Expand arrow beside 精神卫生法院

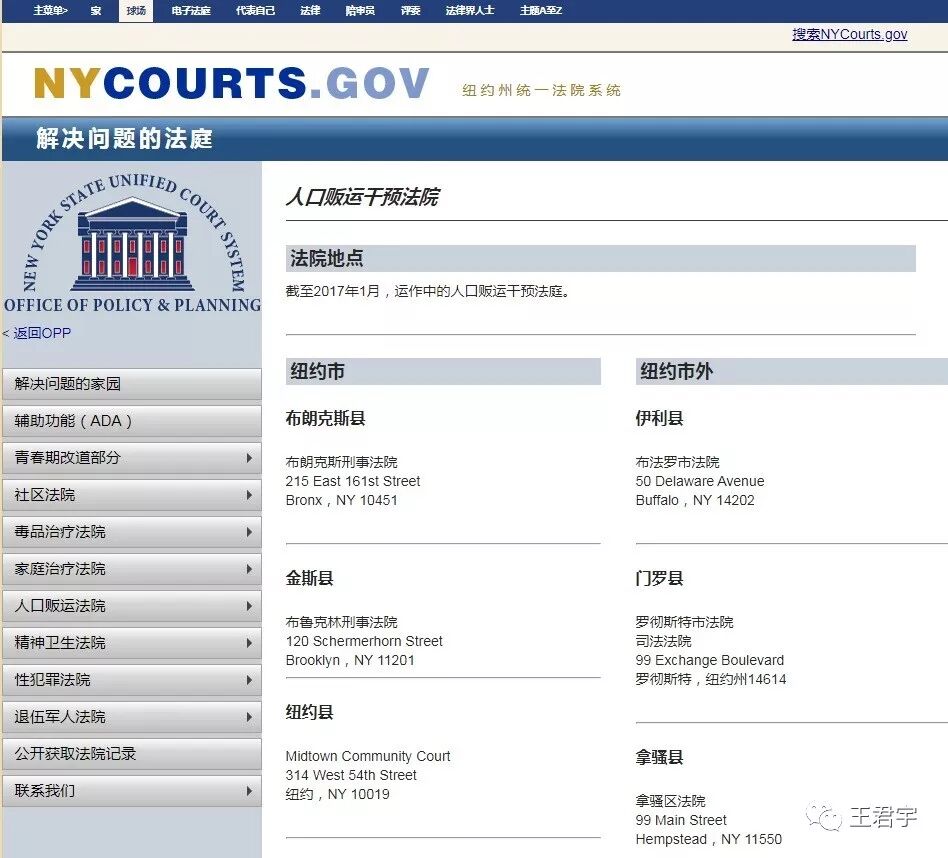click(249, 643)
